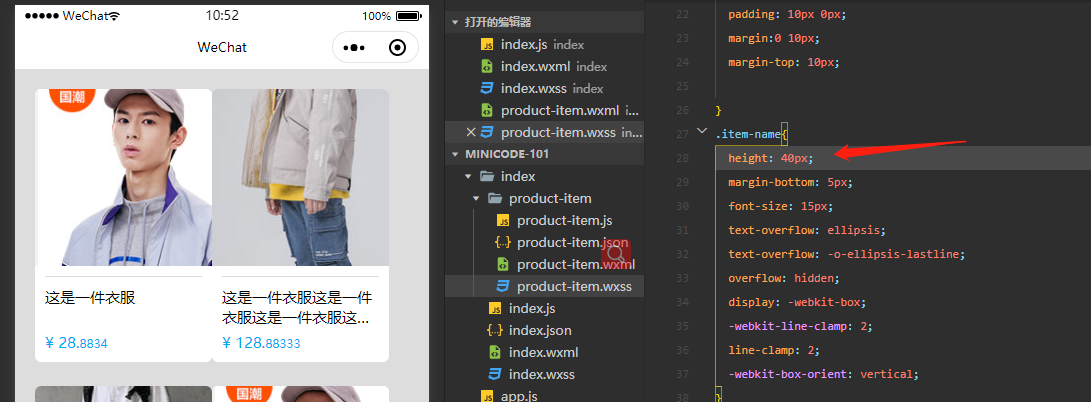Tap the price ¥ 128.88333
1091x402 pixels.
pos(262,343)
